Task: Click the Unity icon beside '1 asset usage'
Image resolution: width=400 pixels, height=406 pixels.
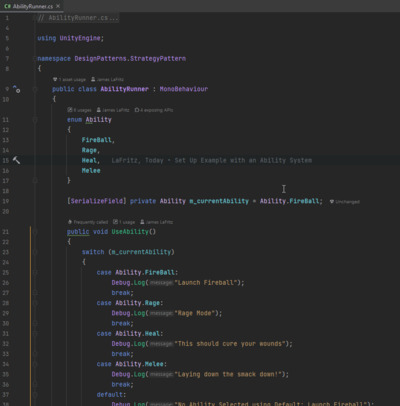Action: coord(55,79)
